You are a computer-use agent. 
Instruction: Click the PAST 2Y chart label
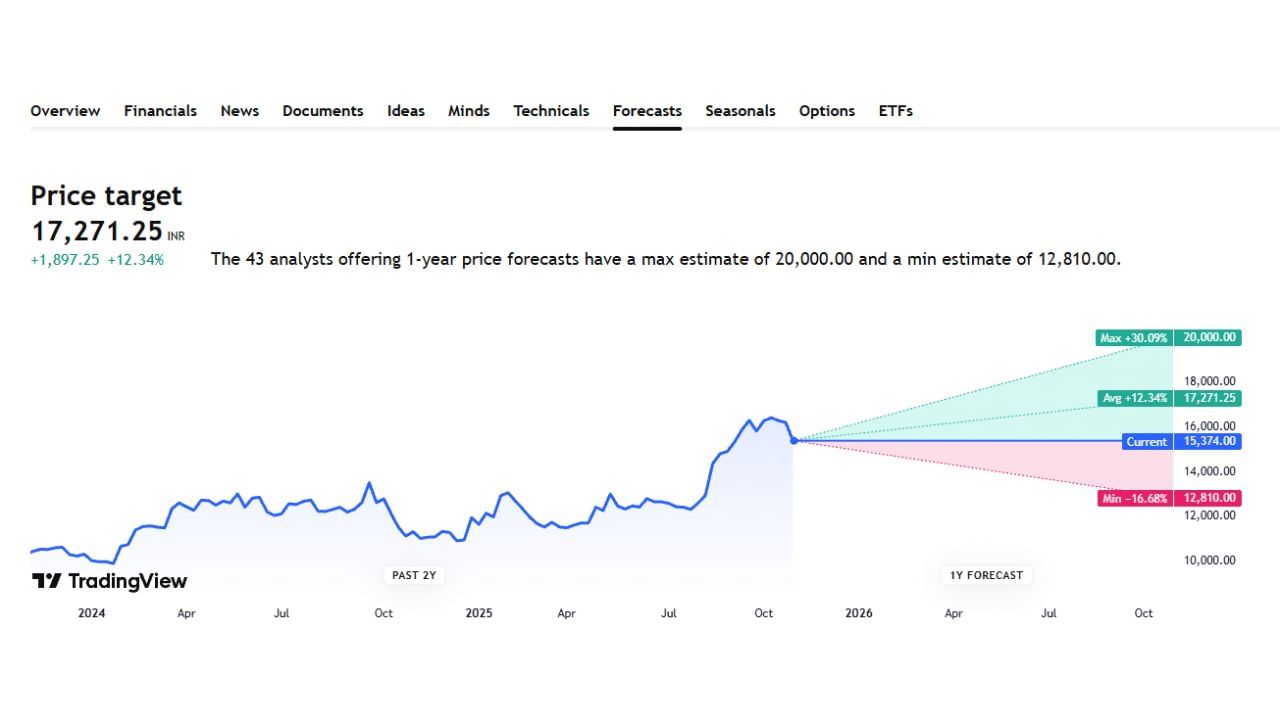(413, 575)
